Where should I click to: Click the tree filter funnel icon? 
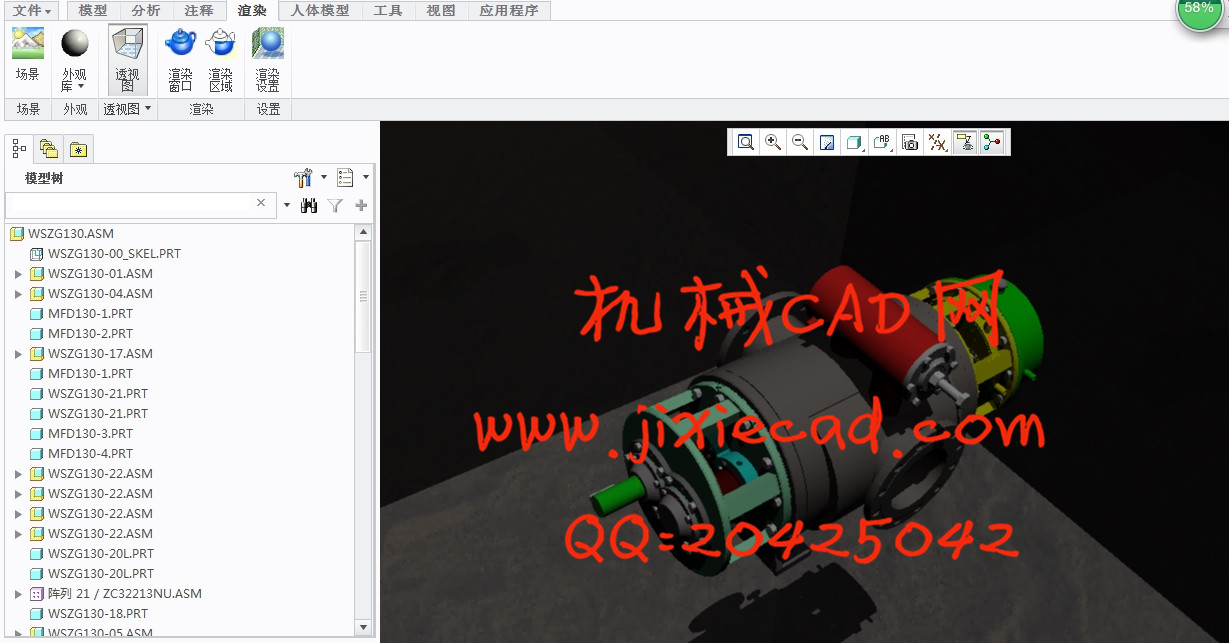(335, 205)
